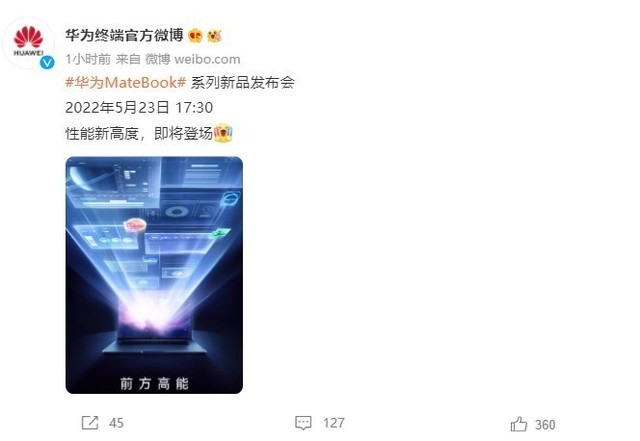
Task: Open the #华为MateBook# hashtag
Action: coord(126,83)
